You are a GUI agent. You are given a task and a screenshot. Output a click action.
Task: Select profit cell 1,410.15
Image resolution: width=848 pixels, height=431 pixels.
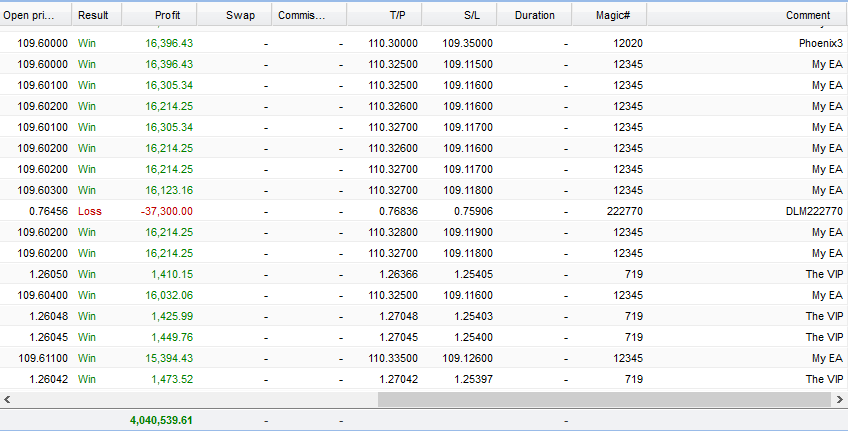pyautogui.click(x=172, y=274)
